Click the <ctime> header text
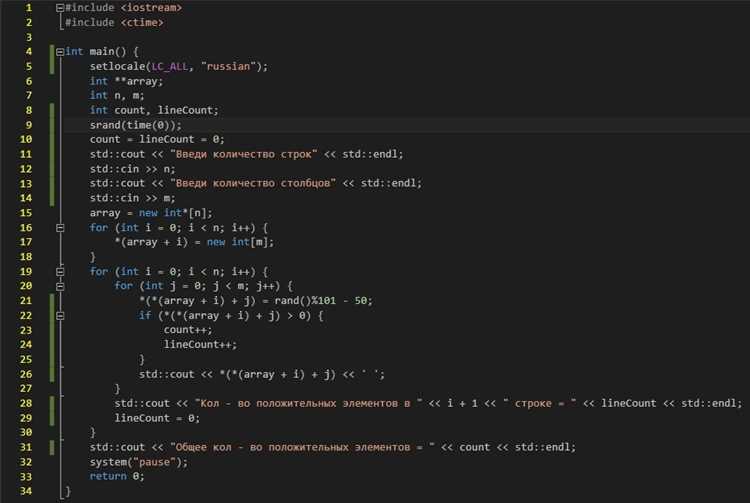750x503 pixels. click(x=142, y=22)
